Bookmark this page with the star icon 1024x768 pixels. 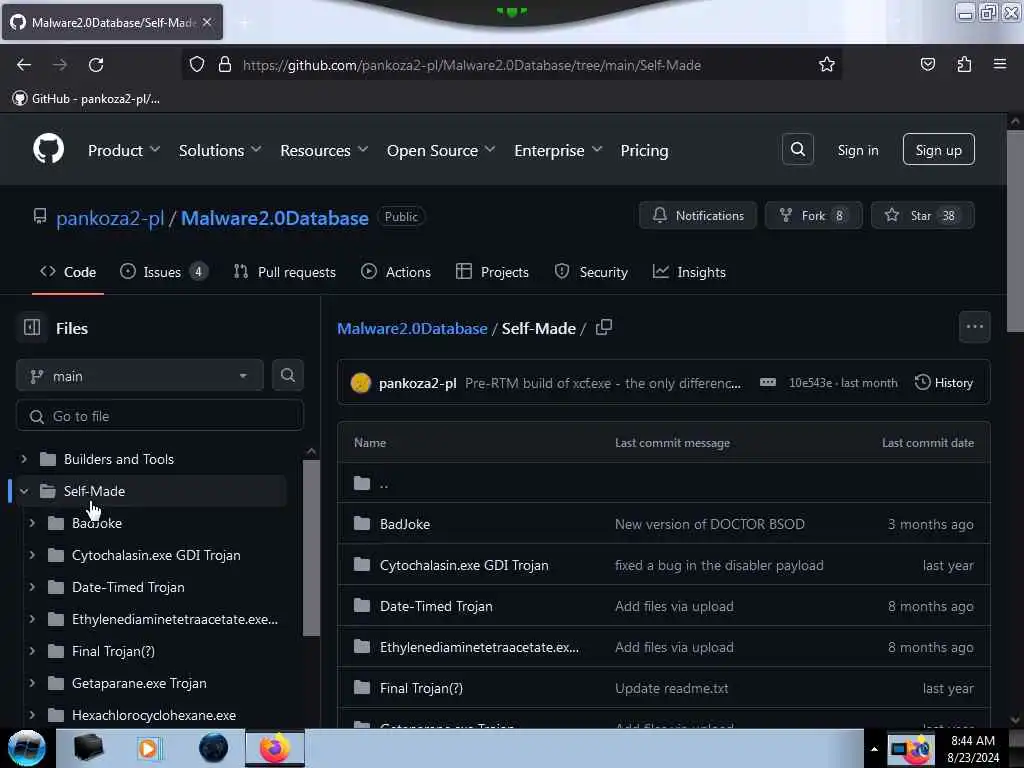pos(827,65)
